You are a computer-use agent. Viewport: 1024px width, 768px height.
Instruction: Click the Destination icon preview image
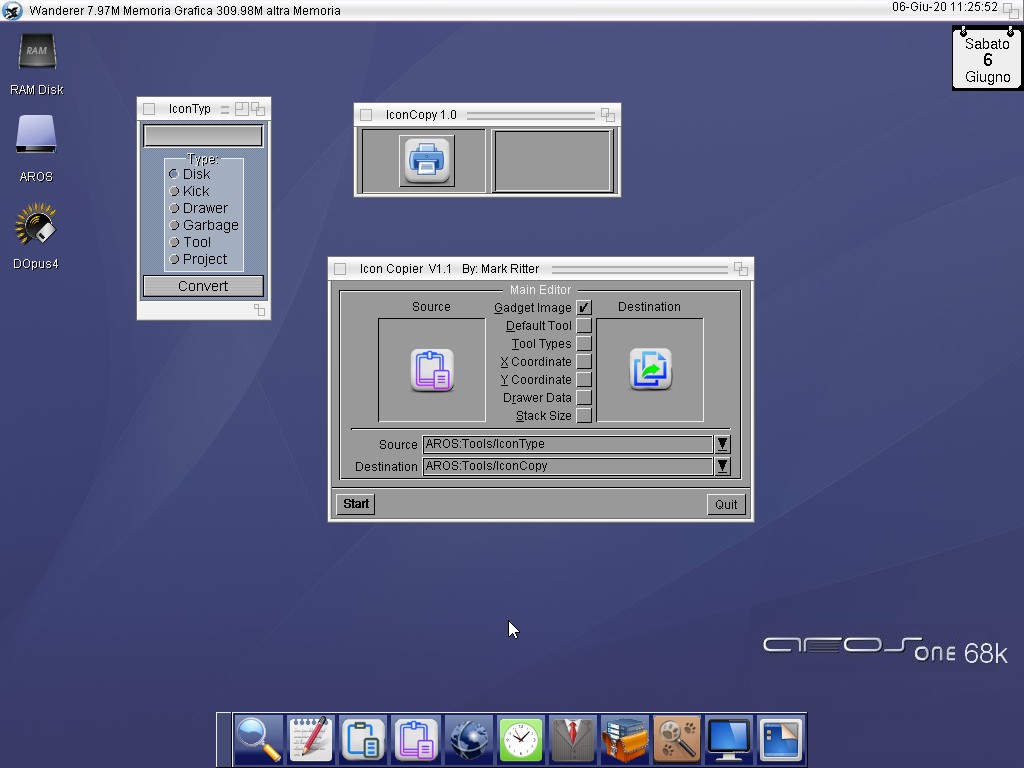coord(650,370)
